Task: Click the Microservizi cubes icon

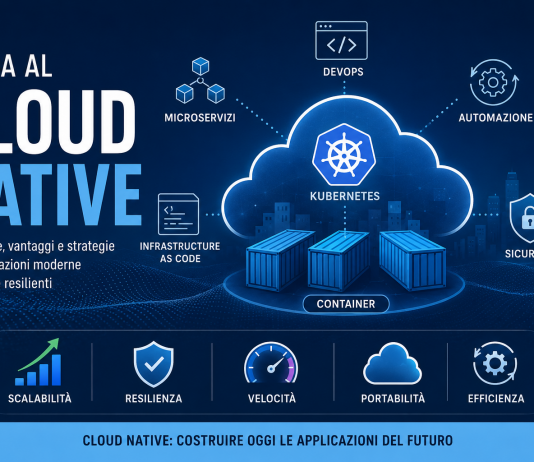Action: [x=200, y=81]
